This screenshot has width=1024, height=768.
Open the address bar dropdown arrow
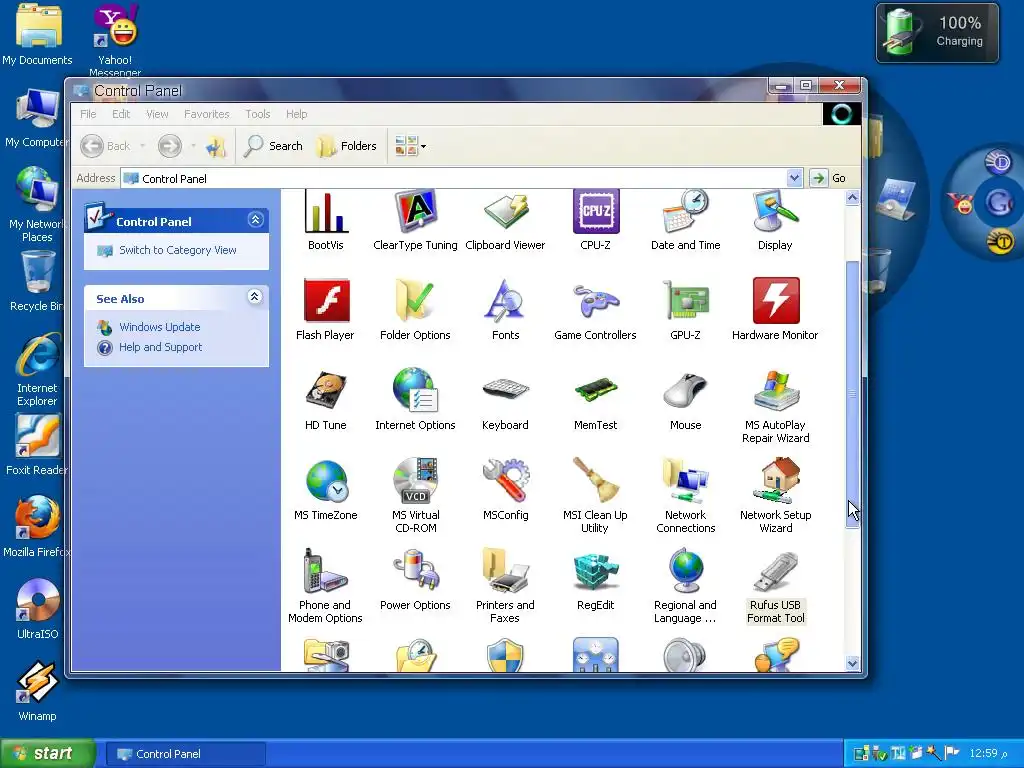click(x=794, y=178)
